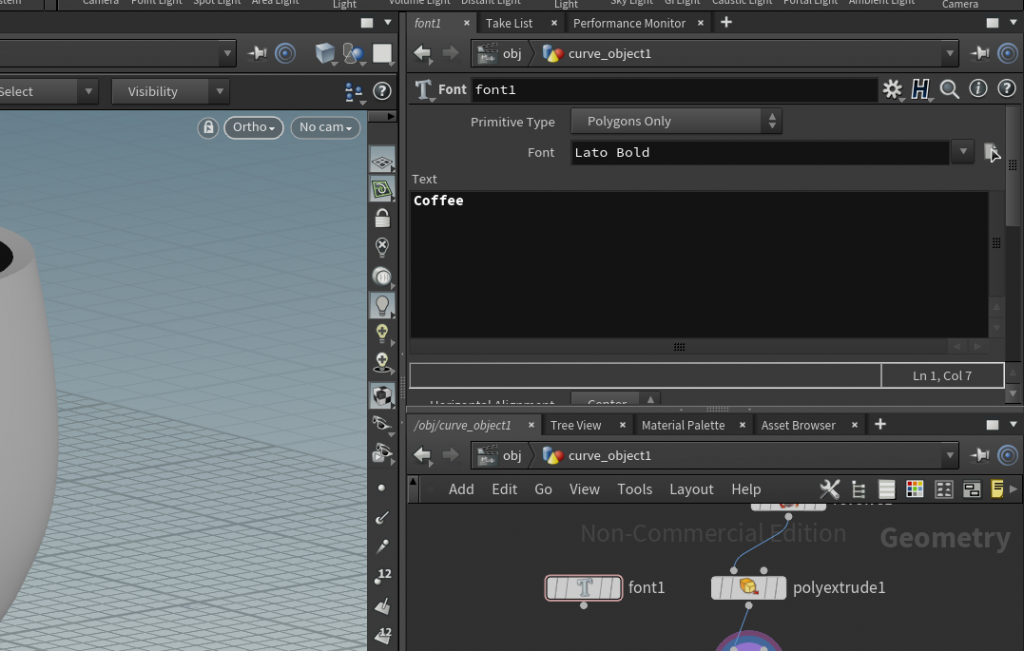Open the Polygons Only primitive type dropdown

(676, 121)
